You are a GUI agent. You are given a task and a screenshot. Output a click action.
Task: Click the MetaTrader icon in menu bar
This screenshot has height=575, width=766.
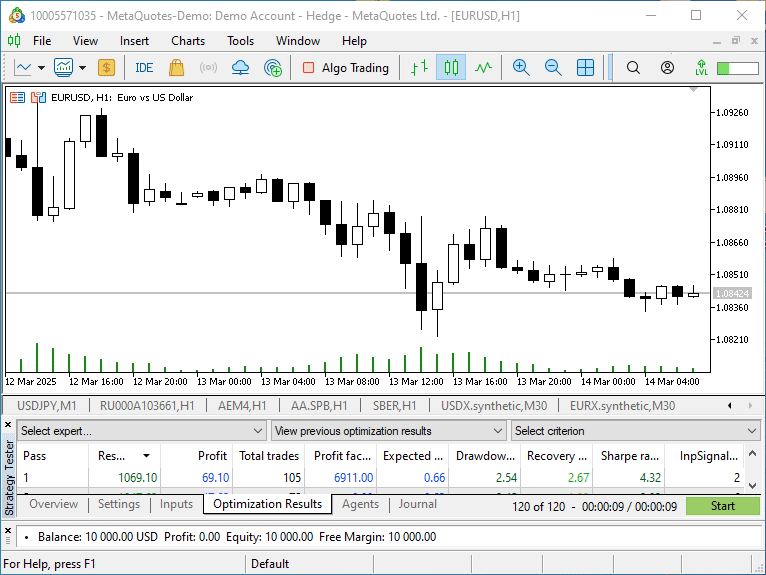(14, 41)
